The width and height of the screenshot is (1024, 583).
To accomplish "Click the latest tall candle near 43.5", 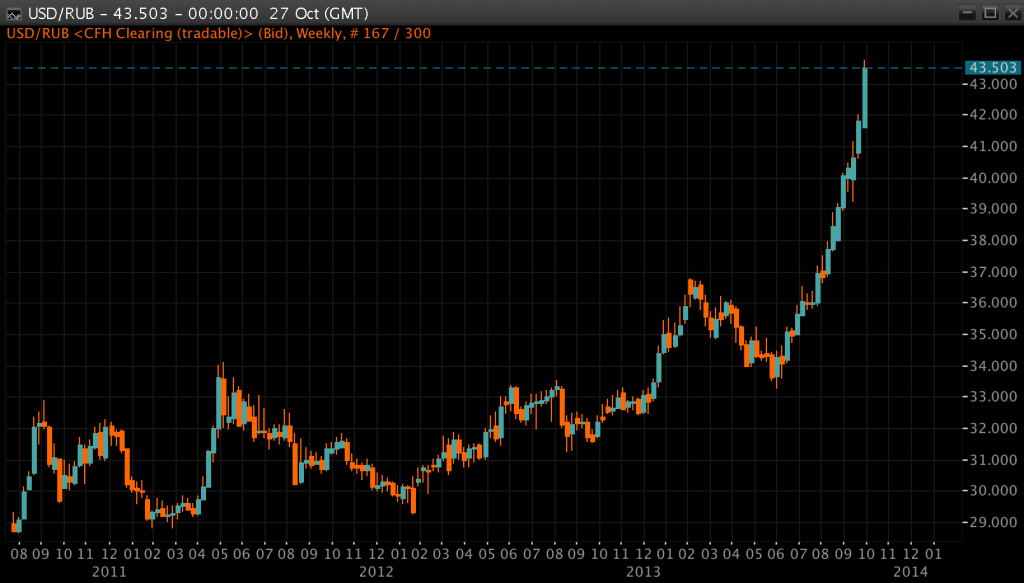I will [864, 97].
